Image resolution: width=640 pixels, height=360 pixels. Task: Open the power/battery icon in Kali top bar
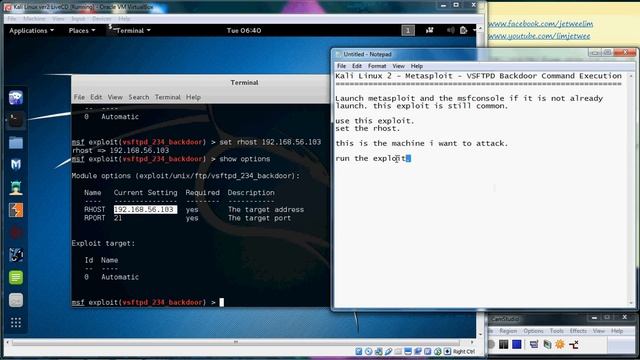tap(463, 31)
